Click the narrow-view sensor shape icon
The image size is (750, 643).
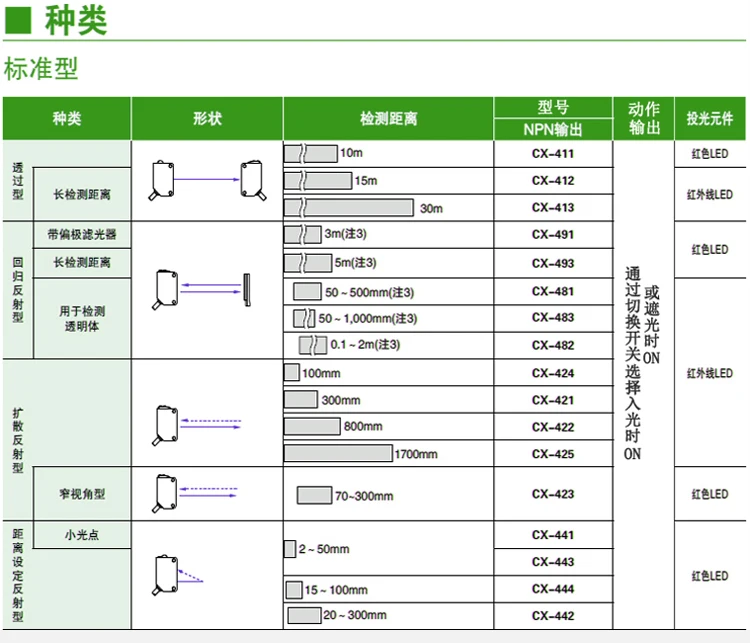pos(165,493)
